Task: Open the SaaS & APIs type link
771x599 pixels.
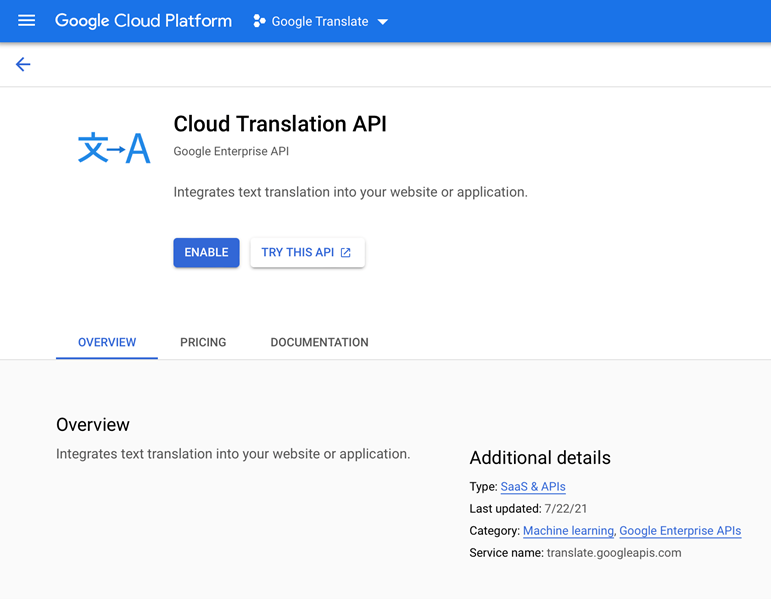Action: [533, 487]
